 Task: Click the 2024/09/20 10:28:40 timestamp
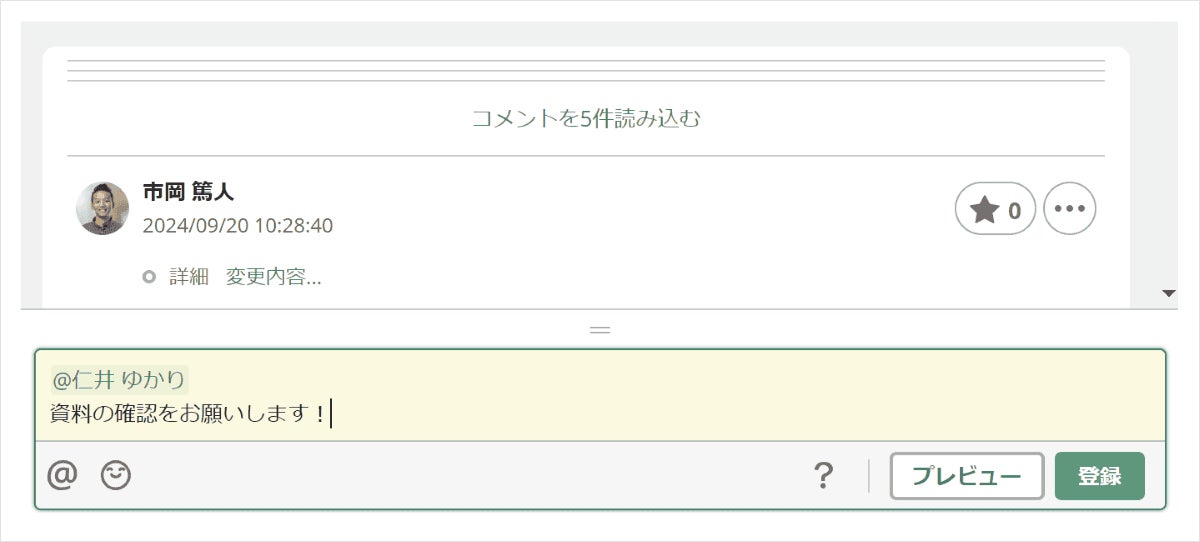click(238, 225)
